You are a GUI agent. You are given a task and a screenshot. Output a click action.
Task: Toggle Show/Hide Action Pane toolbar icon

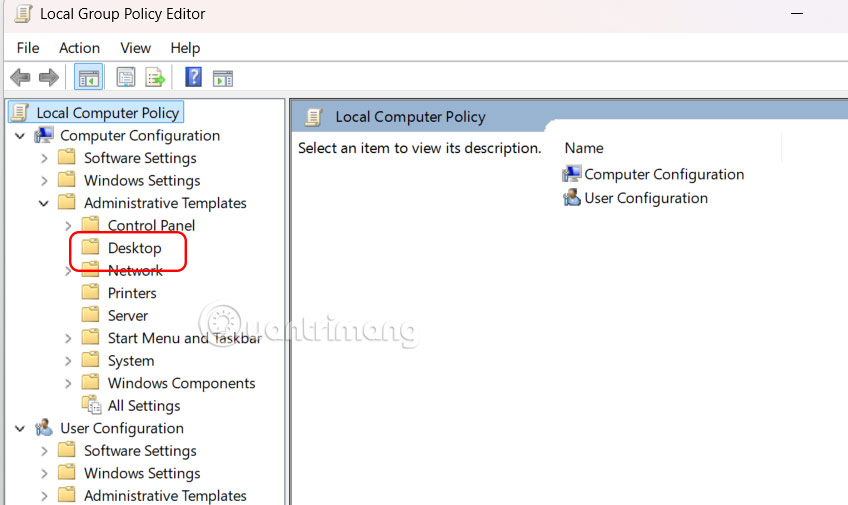click(x=223, y=78)
